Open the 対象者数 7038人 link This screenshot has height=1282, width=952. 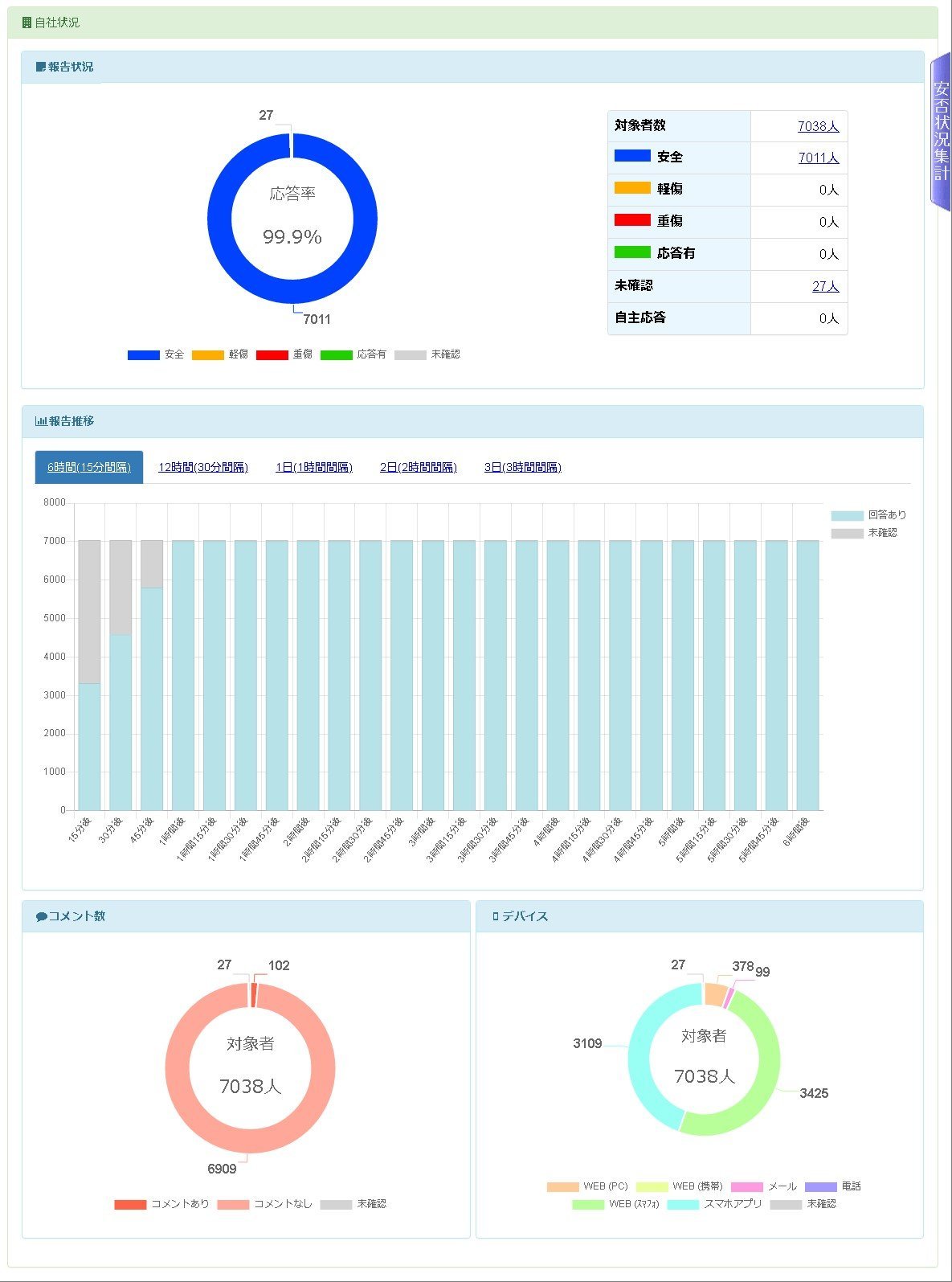(818, 126)
